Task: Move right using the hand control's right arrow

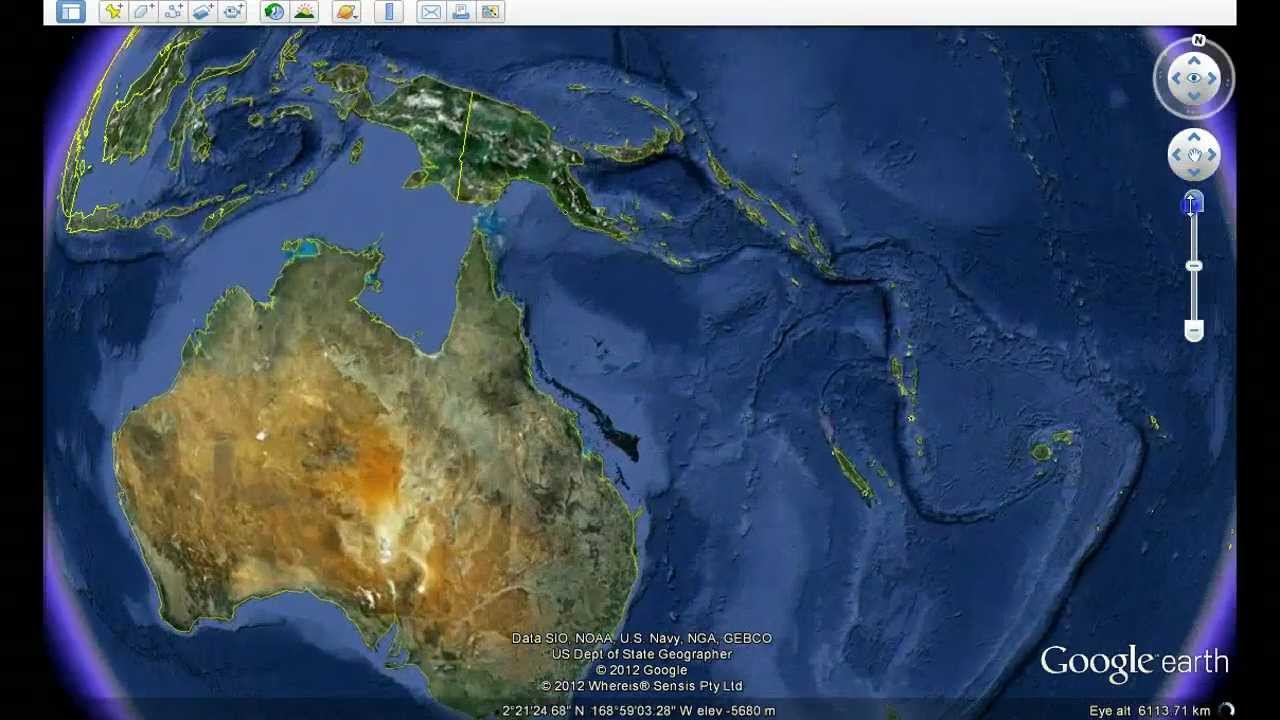Action: 1211,155
